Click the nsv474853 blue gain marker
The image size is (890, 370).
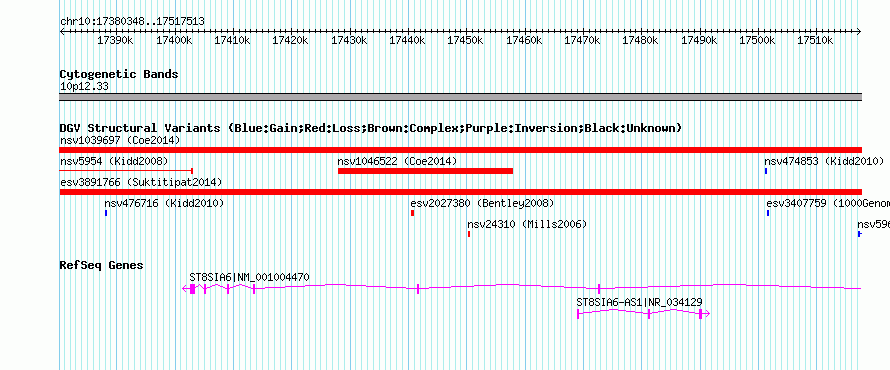coord(766,171)
